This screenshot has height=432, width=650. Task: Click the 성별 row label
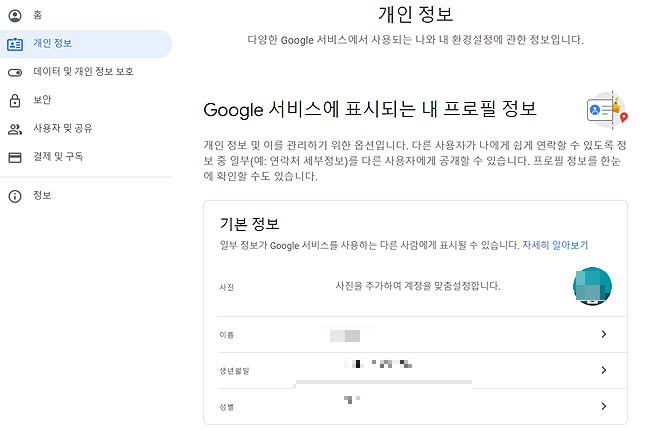pyautogui.click(x=227, y=407)
